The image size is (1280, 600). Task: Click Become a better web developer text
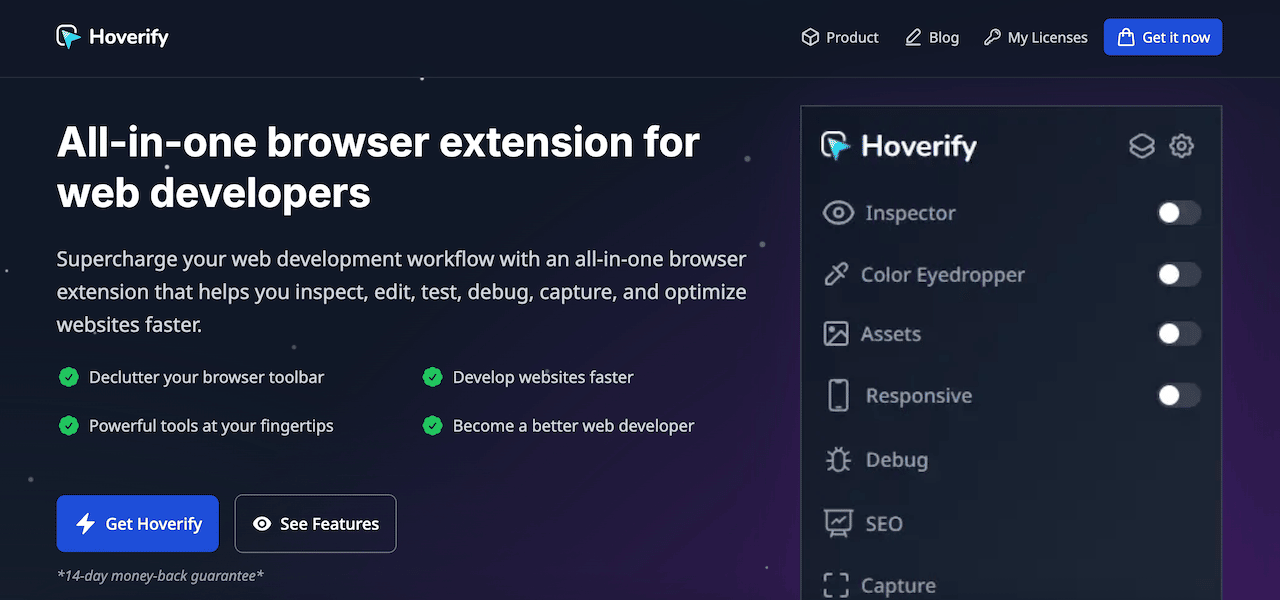573,425
